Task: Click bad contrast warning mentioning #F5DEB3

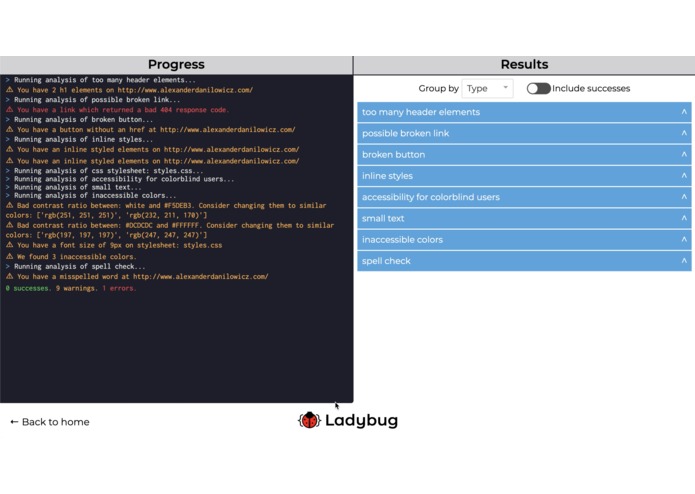Action: pos(166,210)
